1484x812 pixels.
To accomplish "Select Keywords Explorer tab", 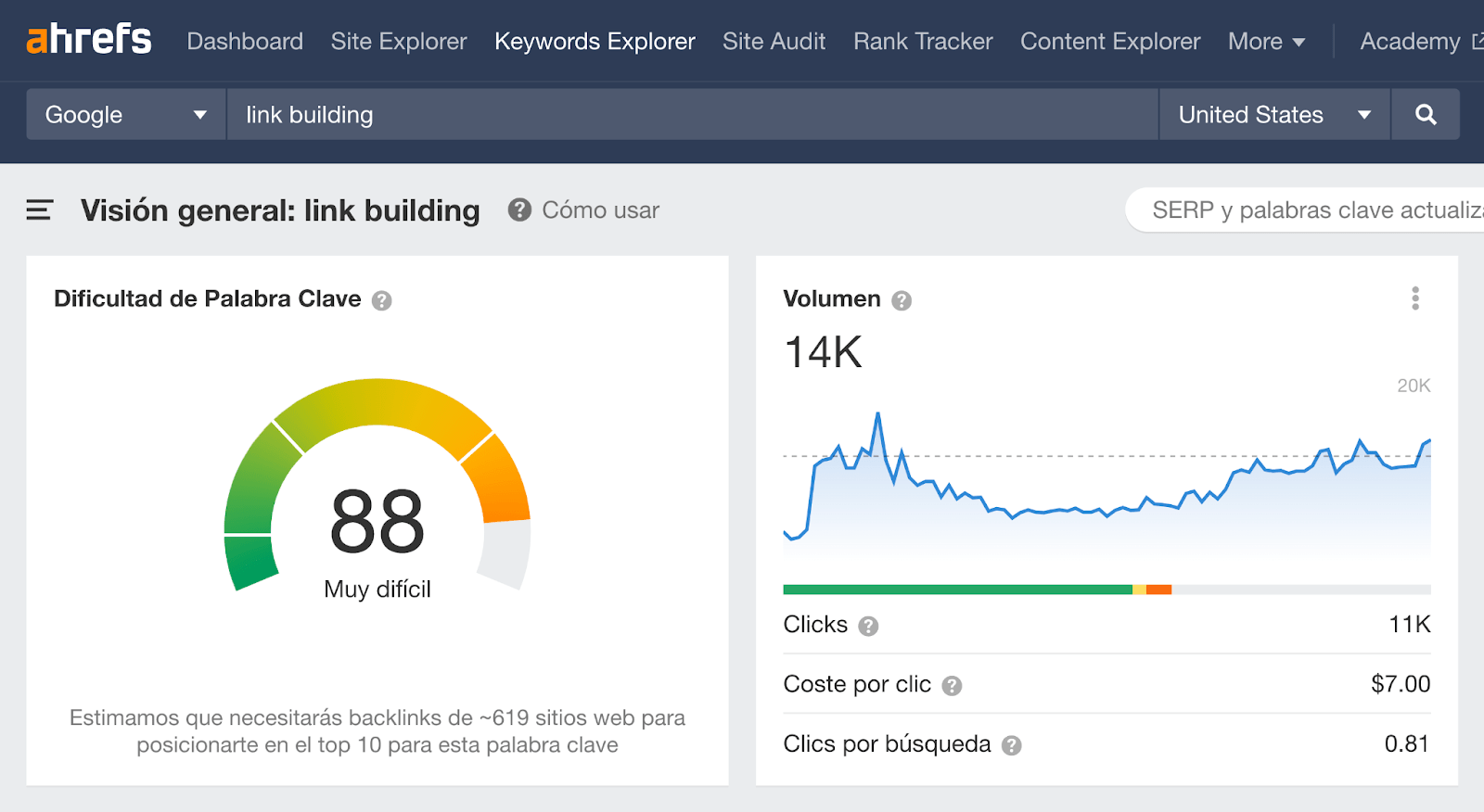I will 595,42.
